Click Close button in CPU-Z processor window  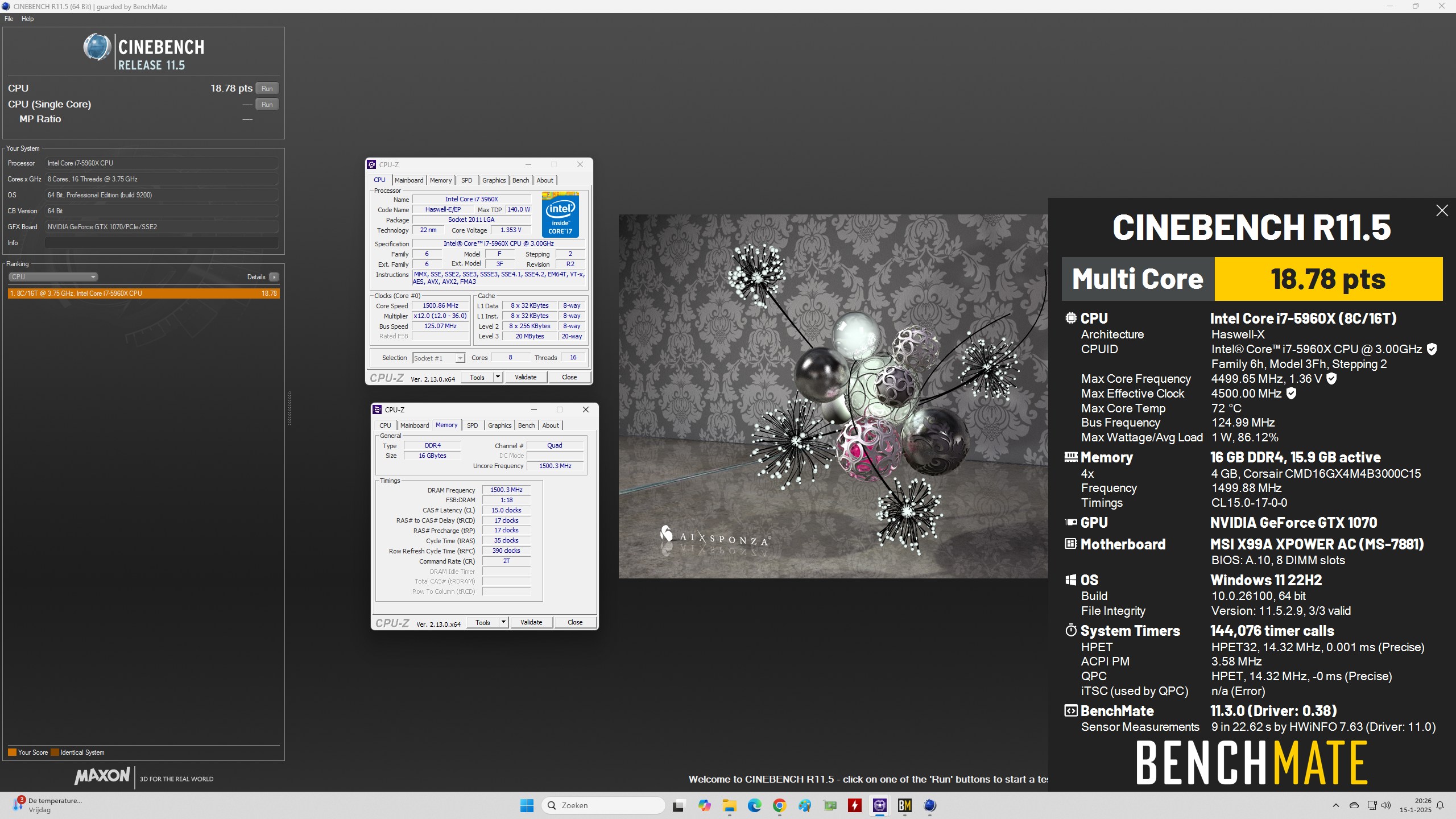click(x=569, y=377)
